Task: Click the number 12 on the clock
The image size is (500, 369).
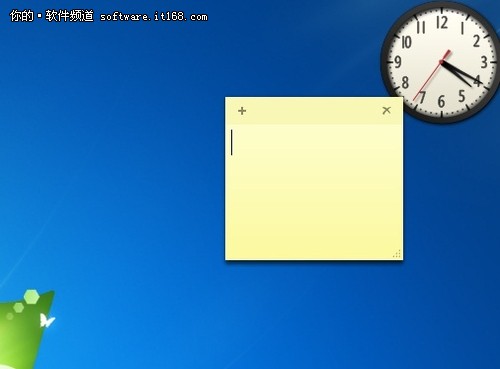Action: [442, 23]
